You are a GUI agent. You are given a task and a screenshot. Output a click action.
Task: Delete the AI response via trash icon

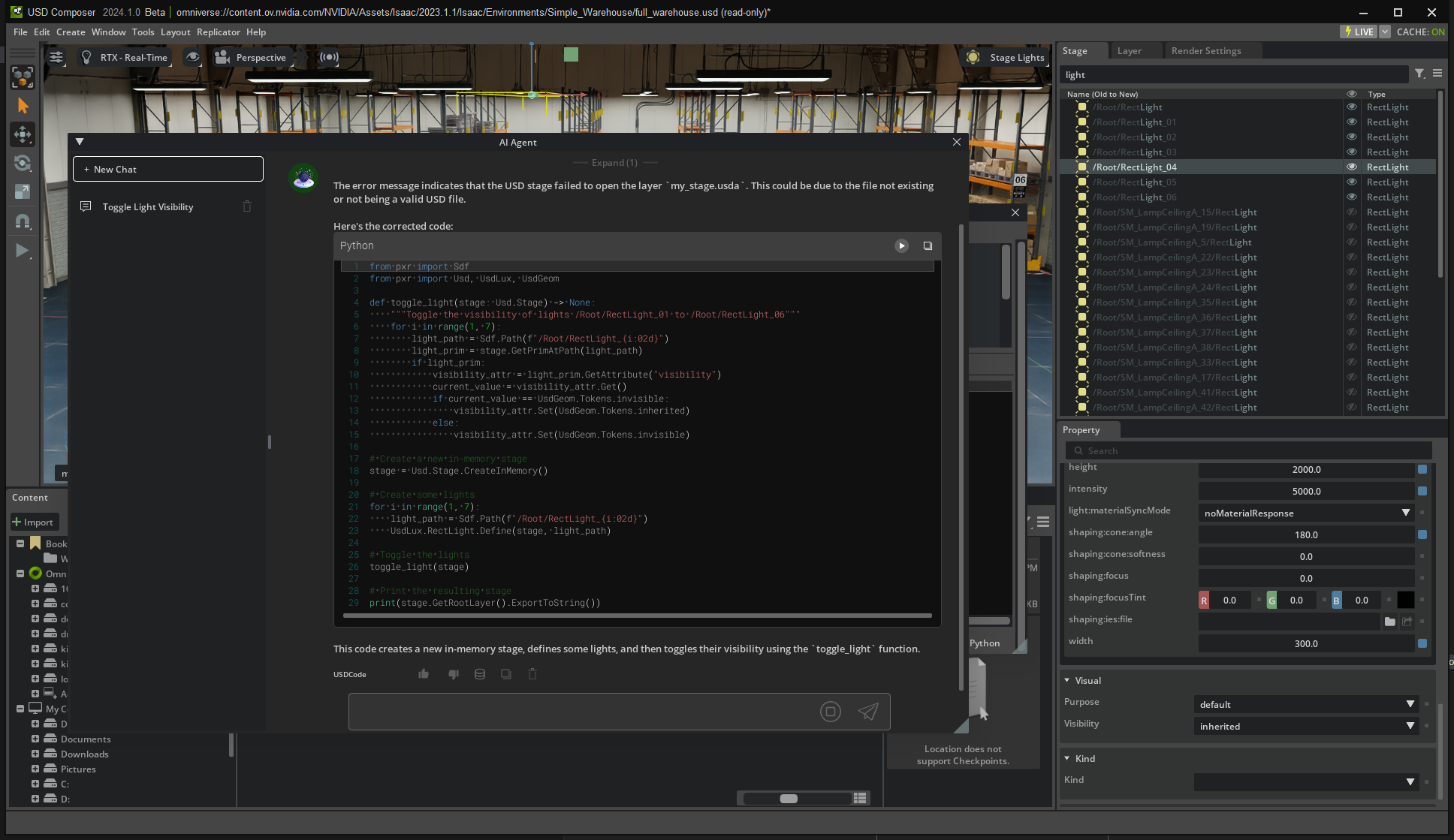point(532,674)
